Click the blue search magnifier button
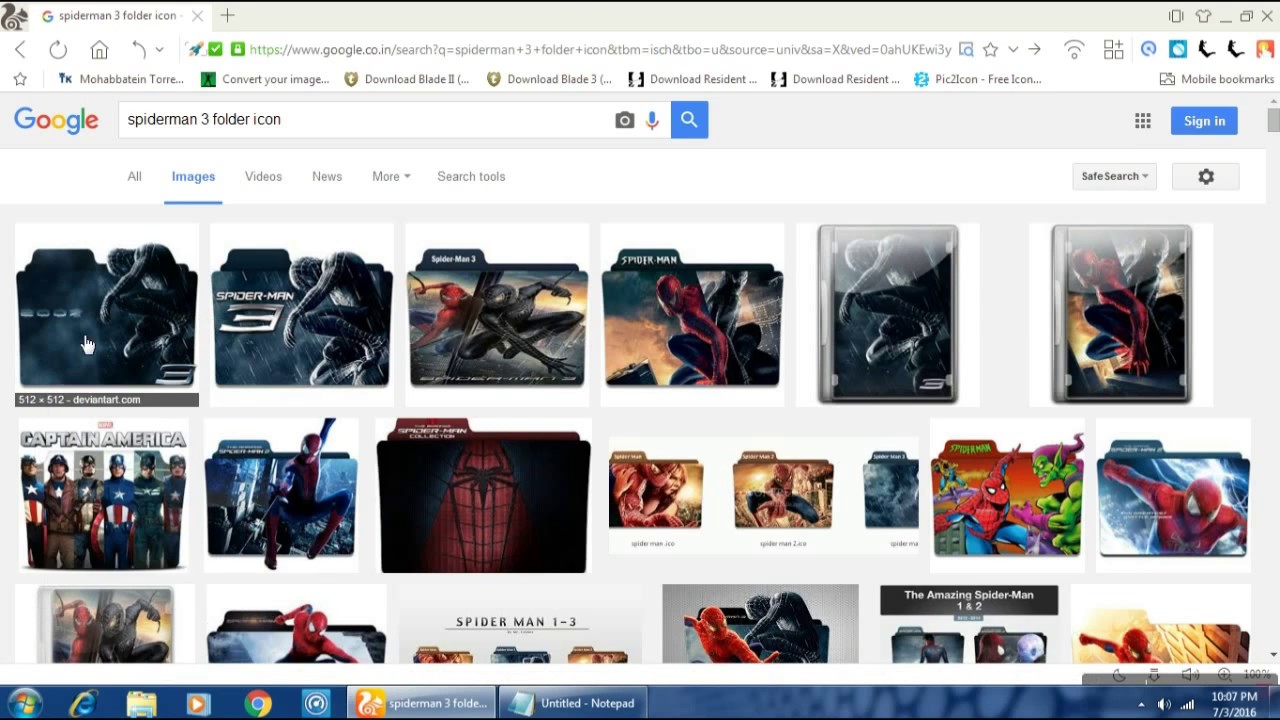 [689, 120]
